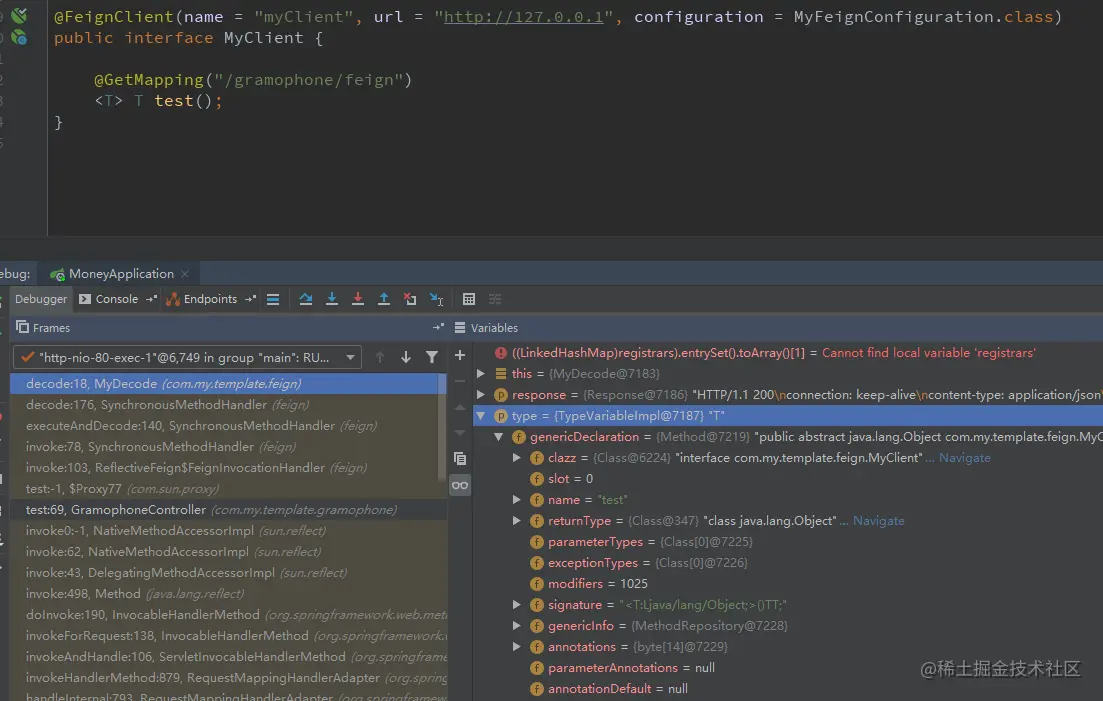Add a new watch with plus icon
1103x701 pixels.
[x=459, y=356]
